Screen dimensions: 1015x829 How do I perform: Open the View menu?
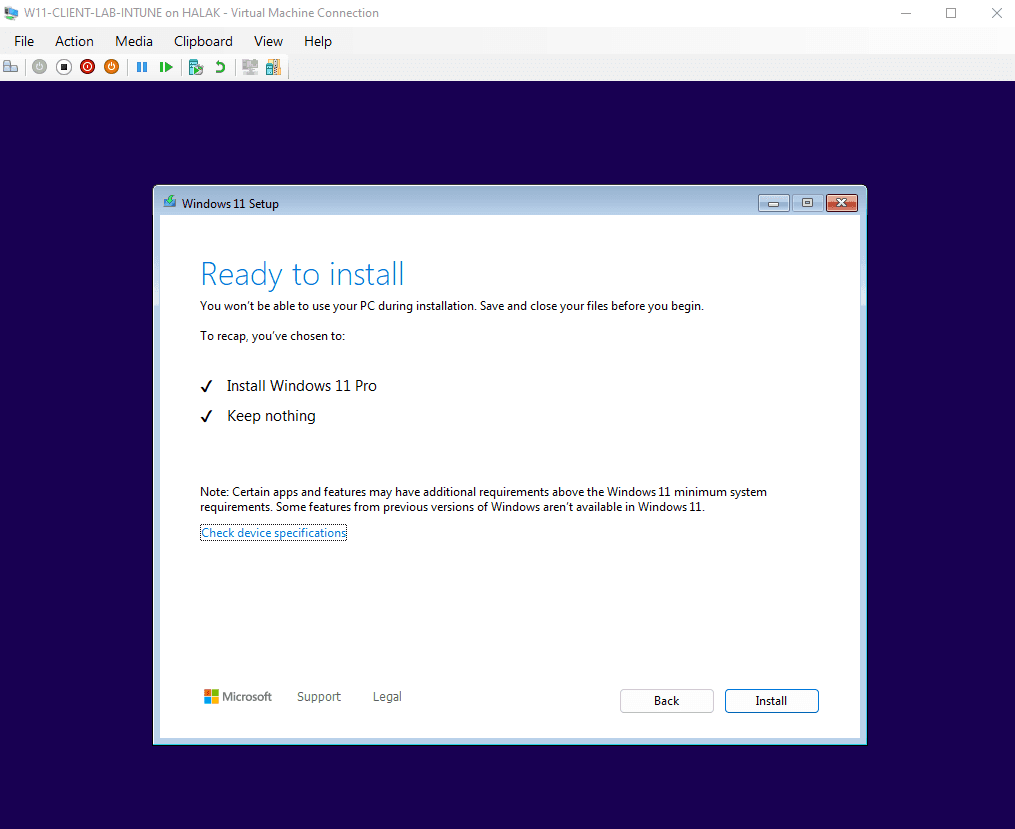point(267,41)
